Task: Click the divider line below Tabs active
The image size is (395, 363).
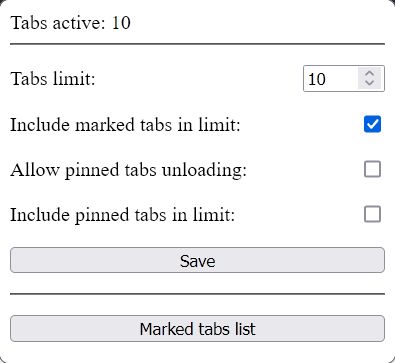Action: [x=197, y=44]
